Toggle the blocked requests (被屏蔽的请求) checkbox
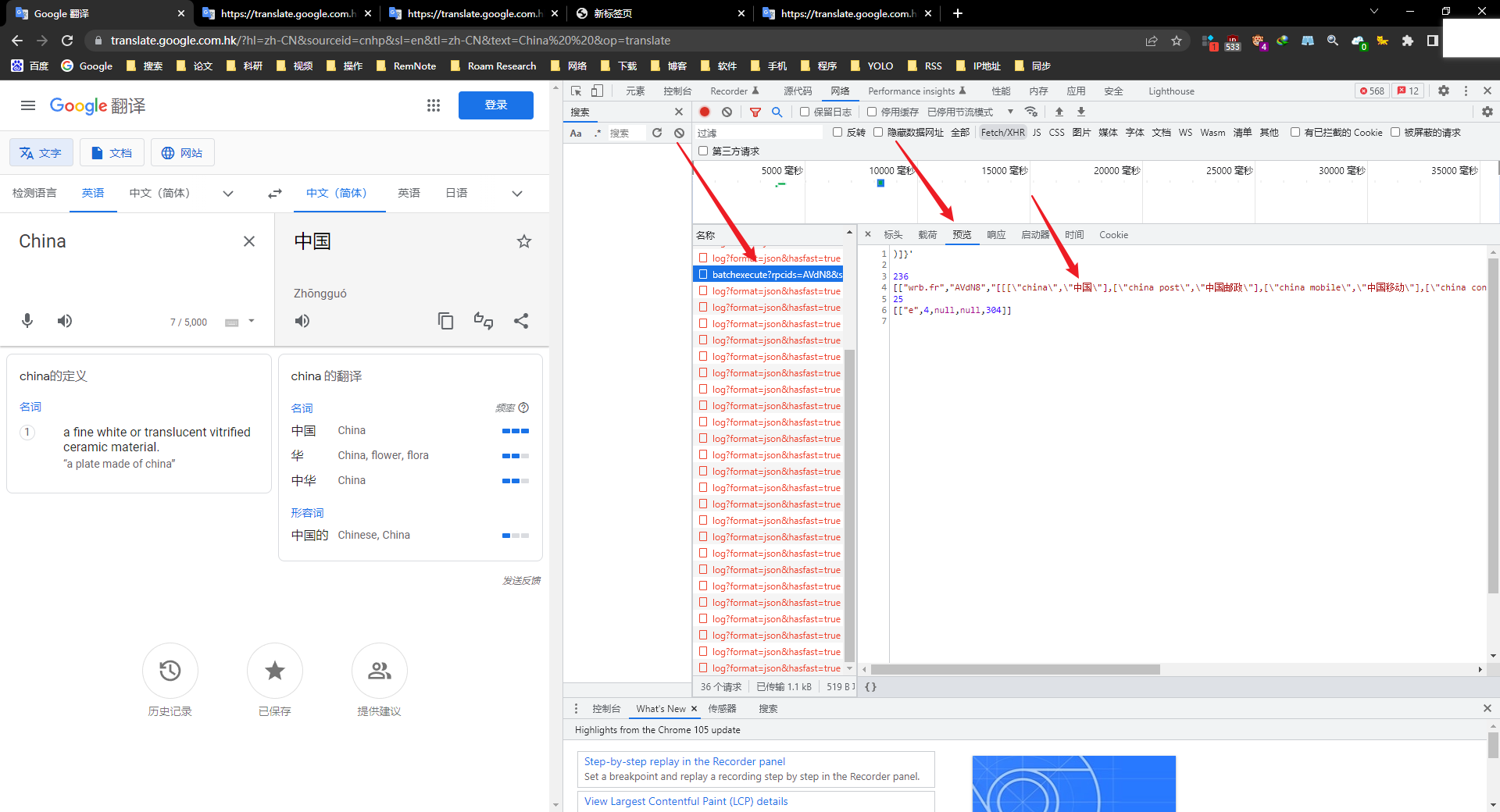Image resolution: width=1500 pixels, height=812 pixels. pos(1395,132)
